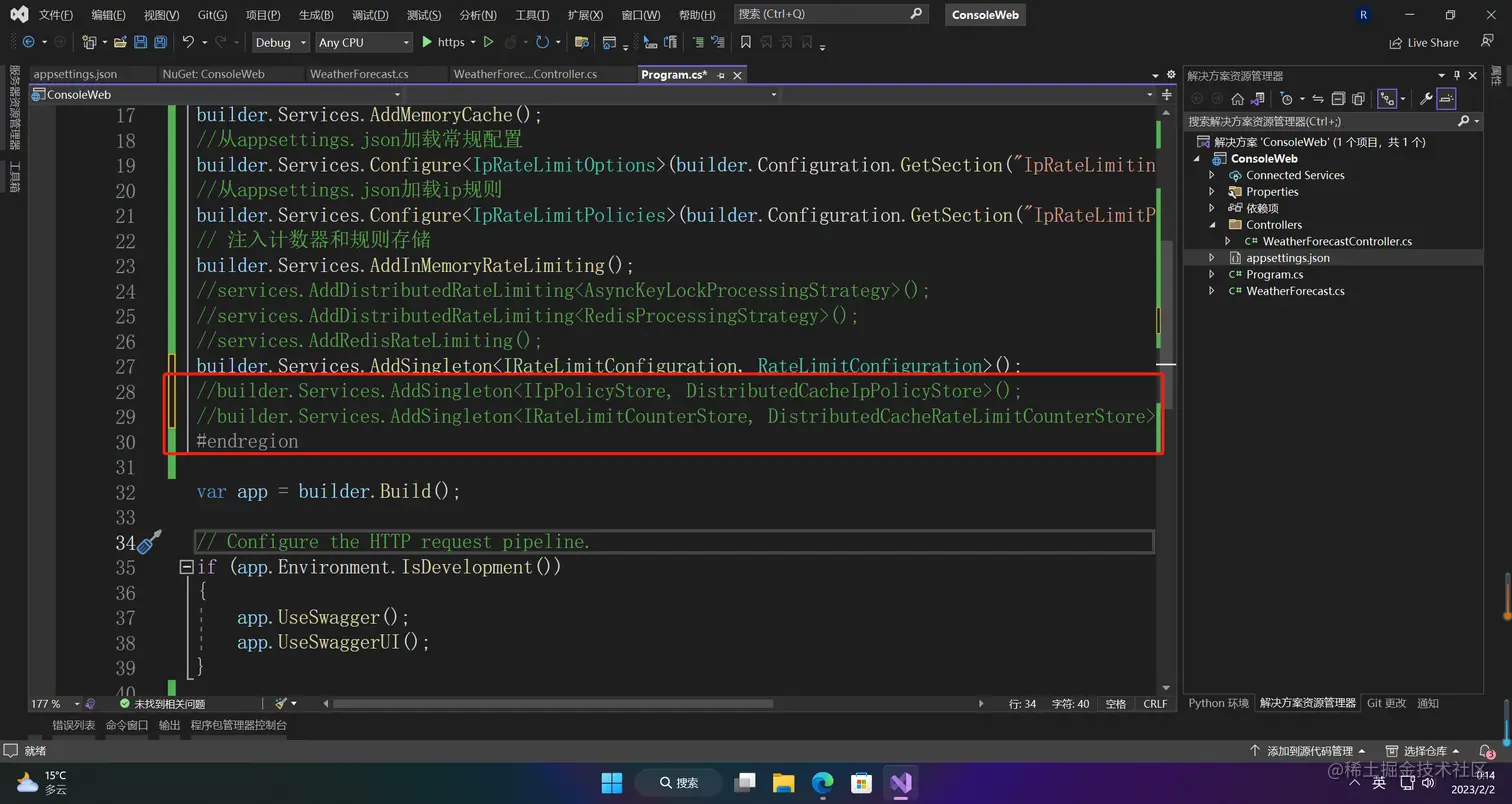Click the CRLF line ending indicator

coord(1155,704)
